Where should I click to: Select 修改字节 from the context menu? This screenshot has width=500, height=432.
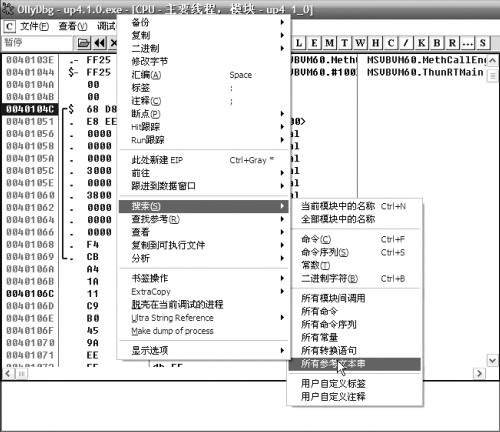click(203, 61)
